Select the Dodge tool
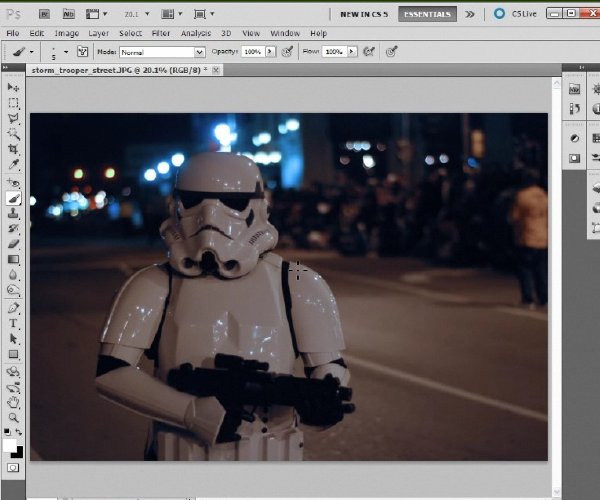Screen dimensions: 600x500 click(13, 290)
